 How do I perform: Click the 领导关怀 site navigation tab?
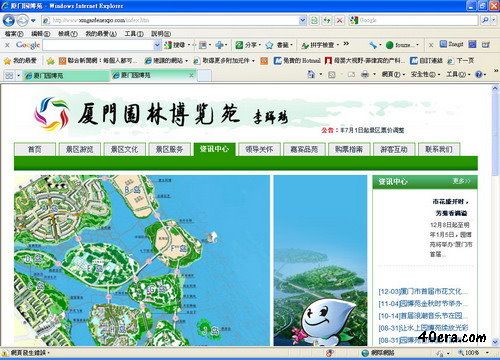pyautogui.click(x=259, y=149)
